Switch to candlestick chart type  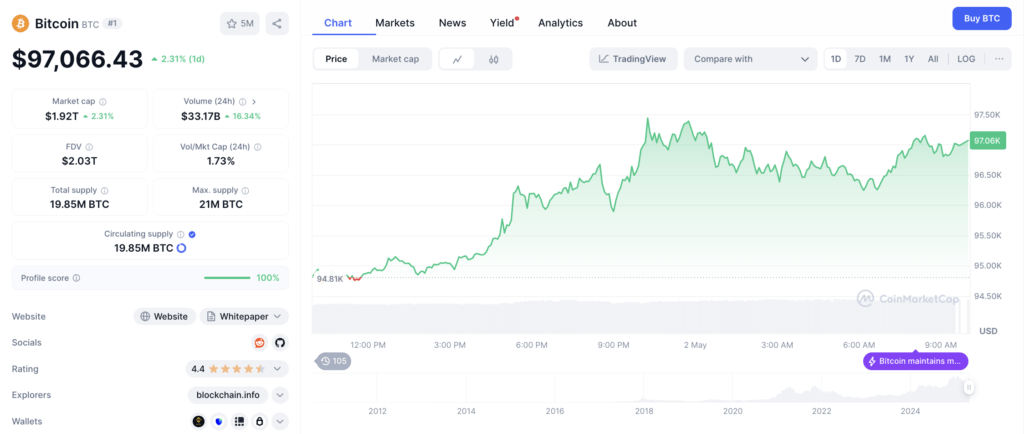pyautogui.click(x=494, y=59)
